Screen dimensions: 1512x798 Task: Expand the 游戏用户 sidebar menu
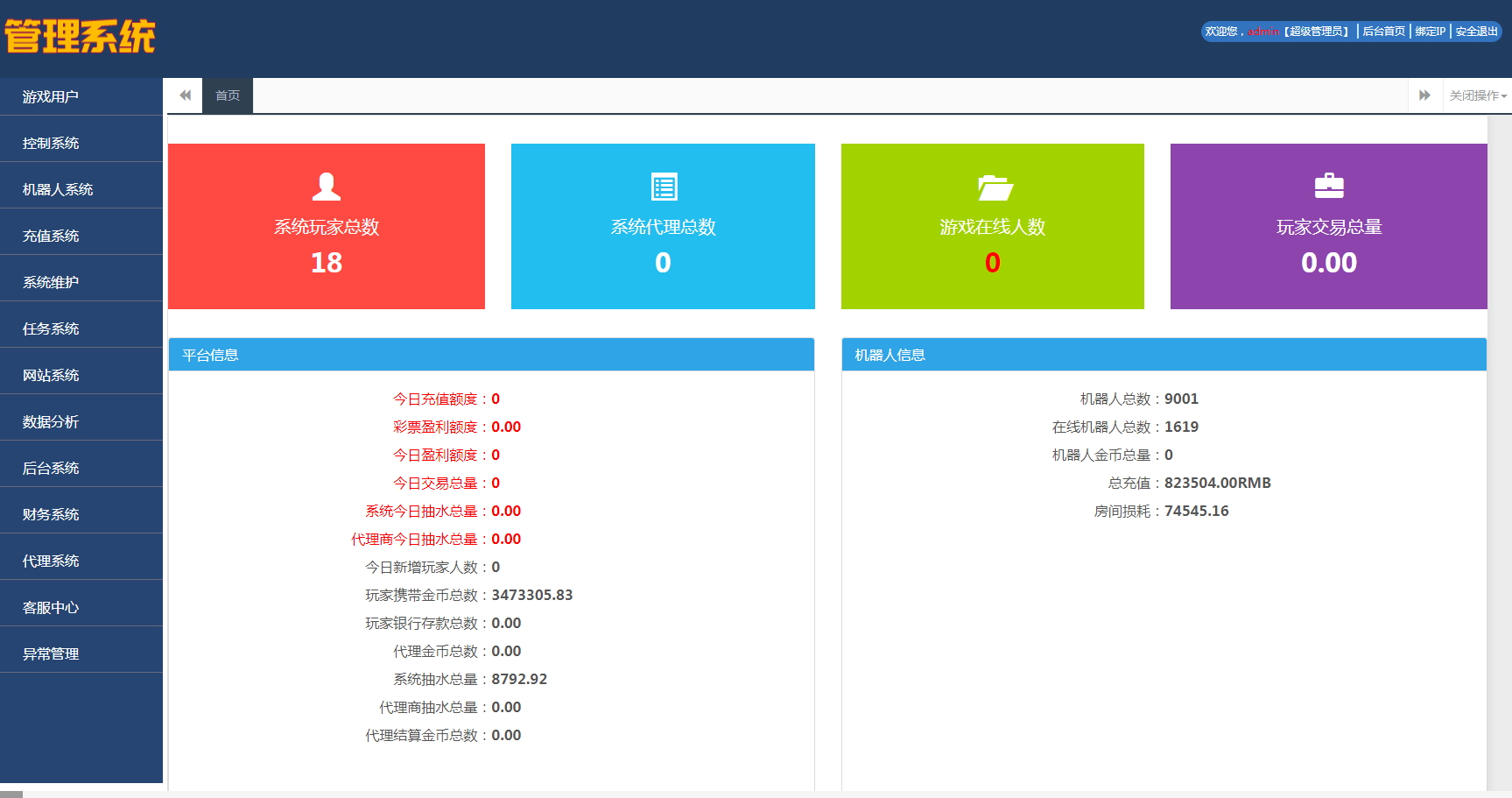pyautogui.click(x=51, y=97)
